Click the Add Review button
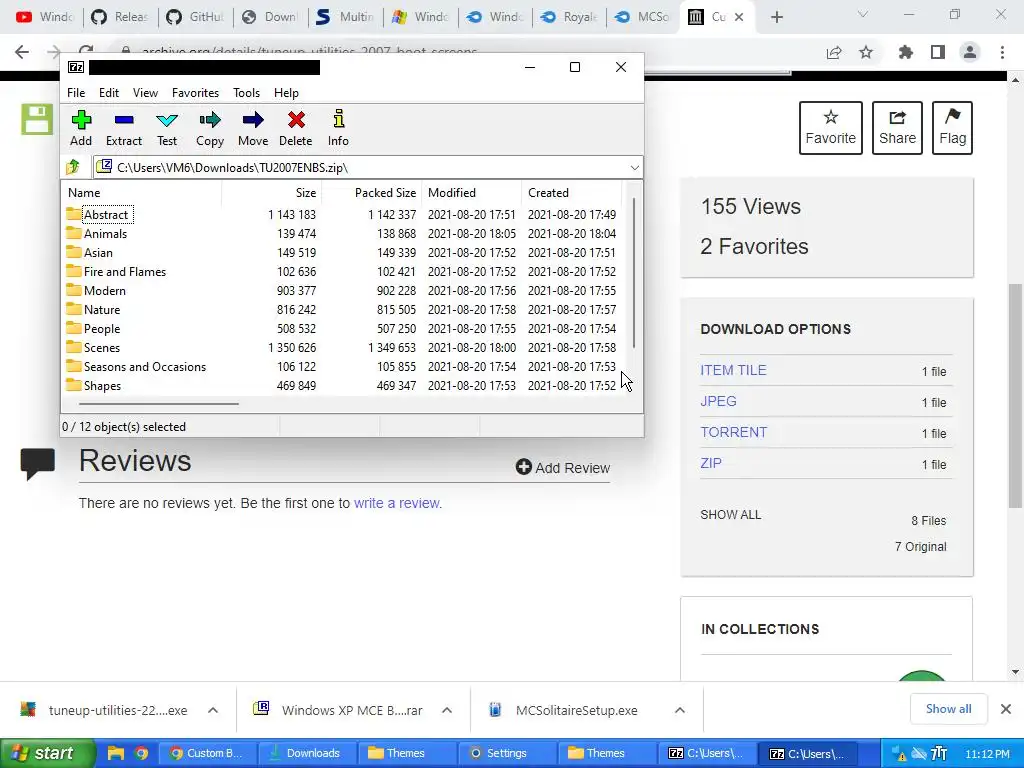Viewport: 1024px width, 768px height. pyautogui.click(x=563, y=468)
